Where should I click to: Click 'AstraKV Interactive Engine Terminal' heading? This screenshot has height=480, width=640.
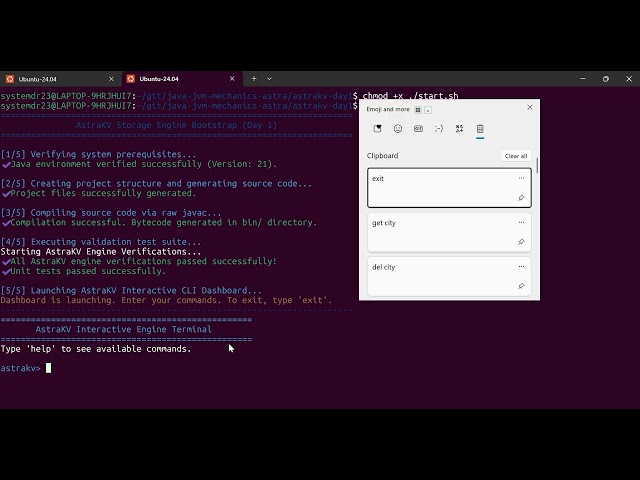(124, 329)
